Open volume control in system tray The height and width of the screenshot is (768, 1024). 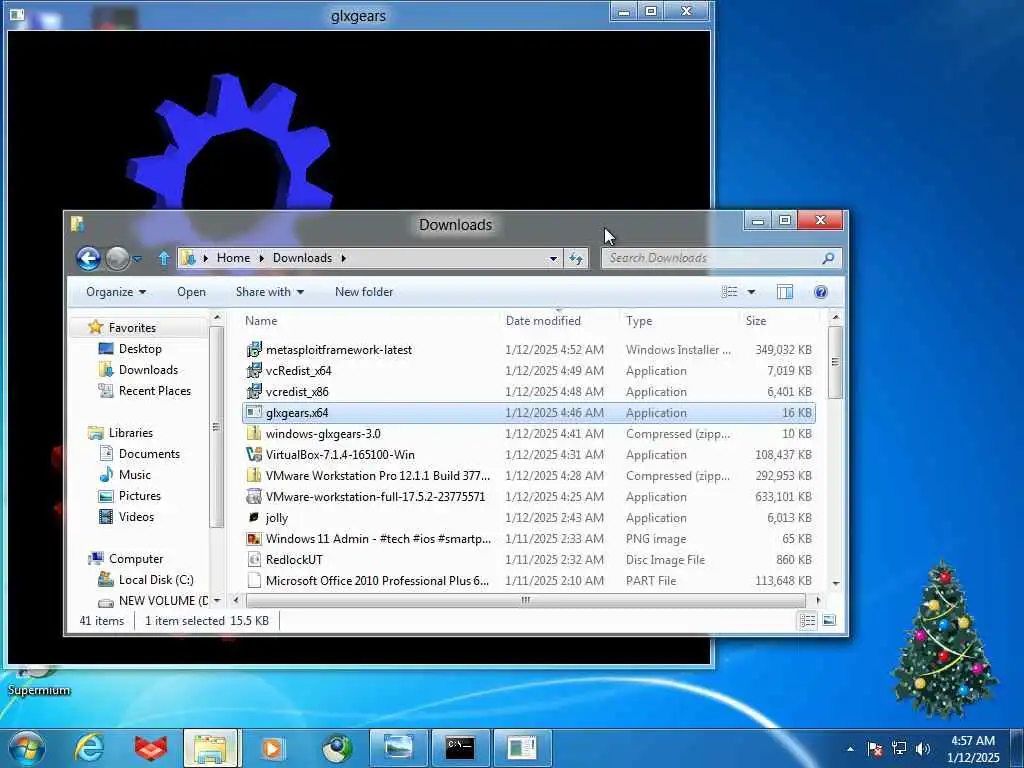[x=922, y=748]
